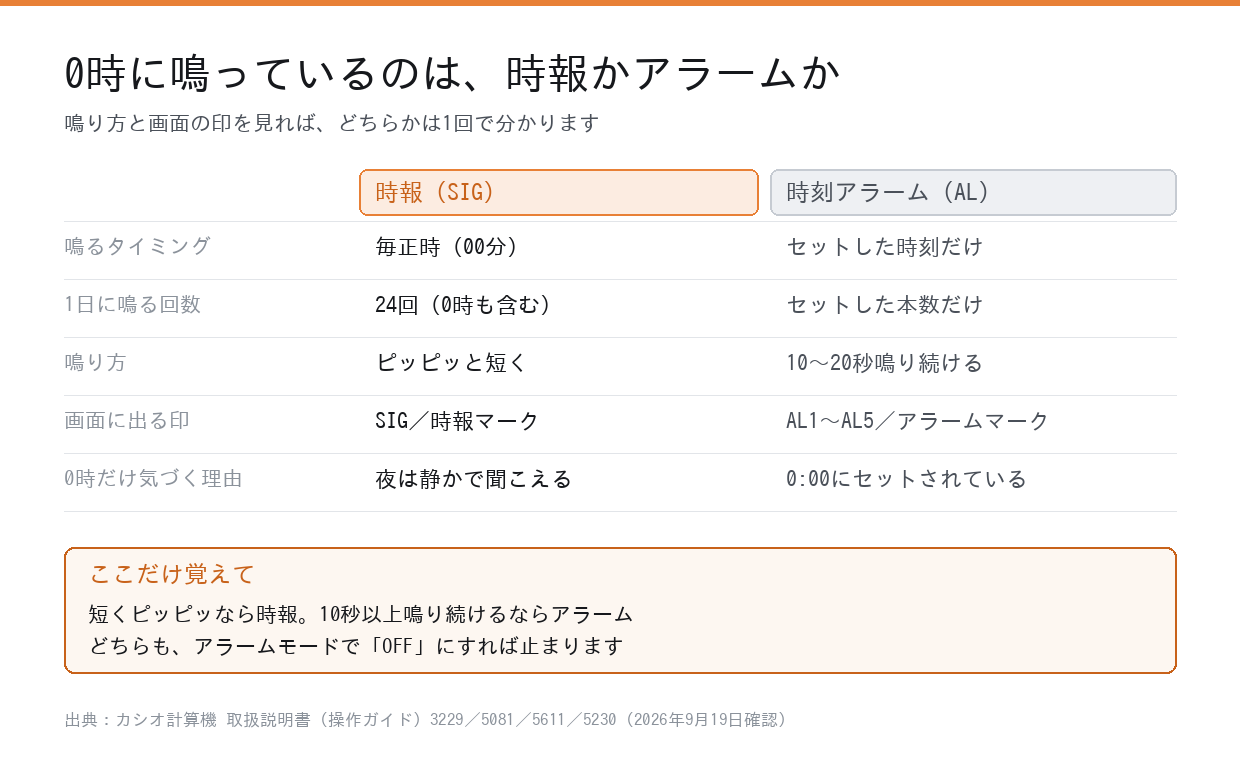Click the AL1〜AL5／アラームマーク cell

918,421
